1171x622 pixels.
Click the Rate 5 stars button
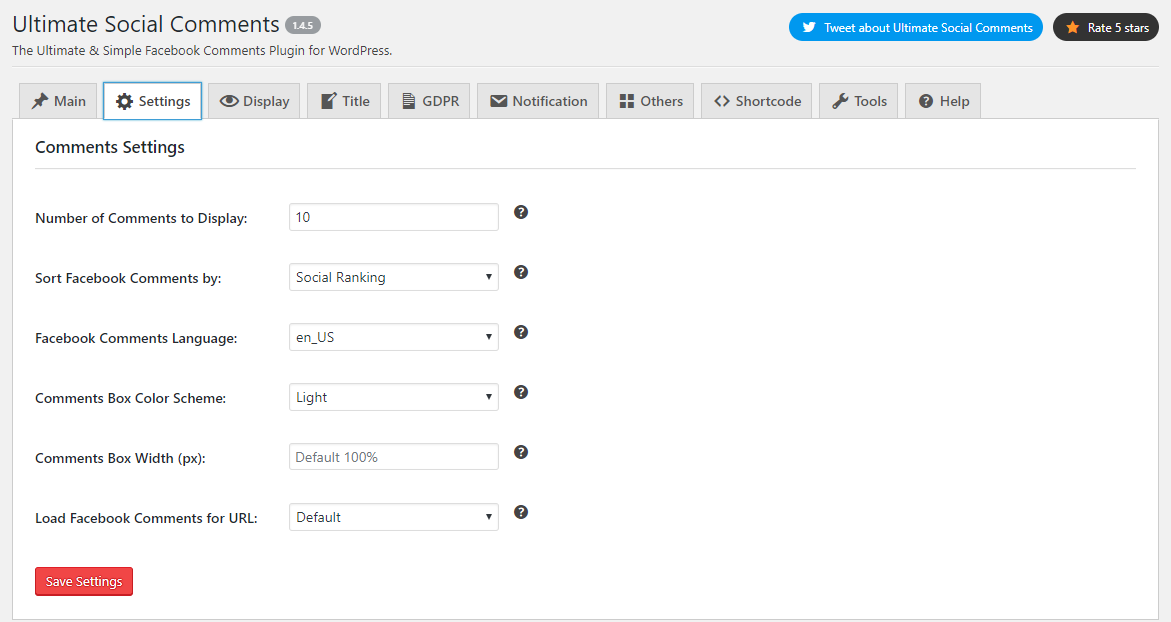[1106, 27]
